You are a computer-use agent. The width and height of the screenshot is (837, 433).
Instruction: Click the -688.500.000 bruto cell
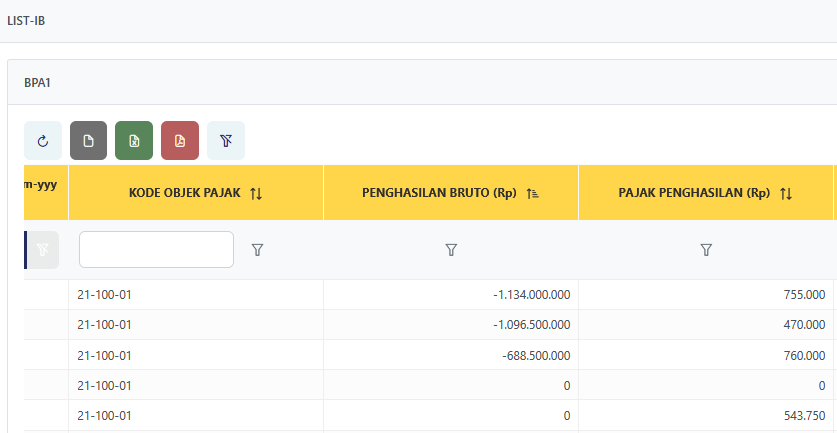point(451,355)
